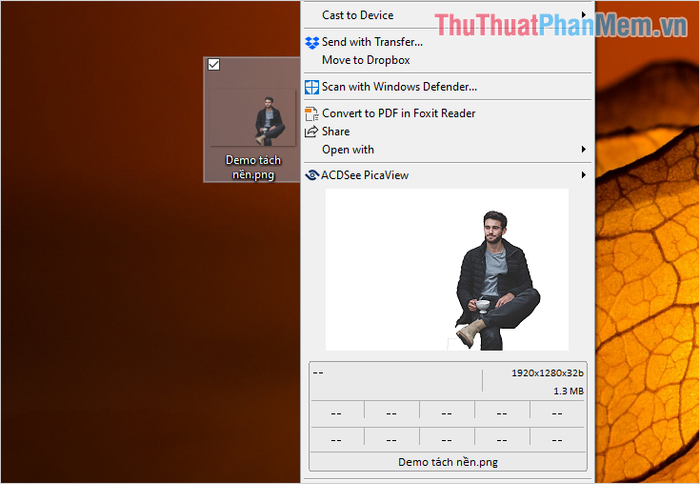
Task: Expand the Open with submenu arrow
Action: [583, 149]
